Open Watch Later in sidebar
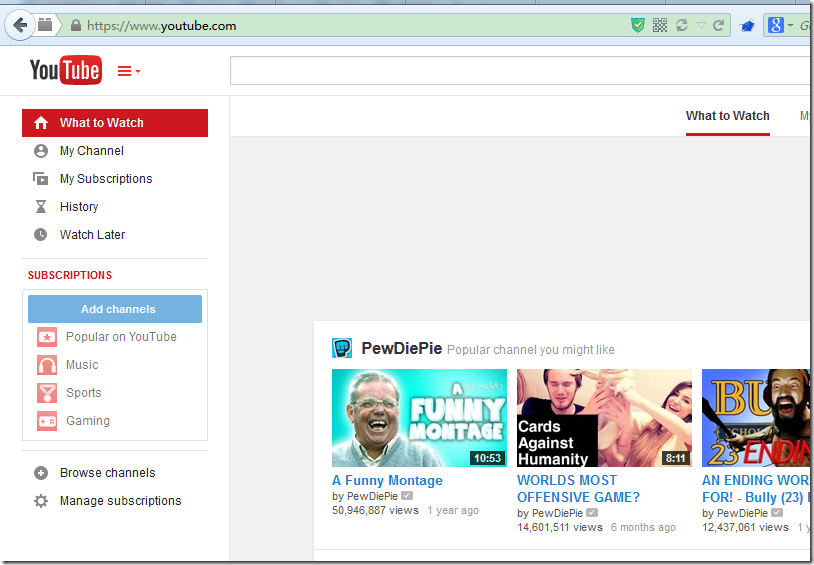814x565 pixels. point(92,235)
